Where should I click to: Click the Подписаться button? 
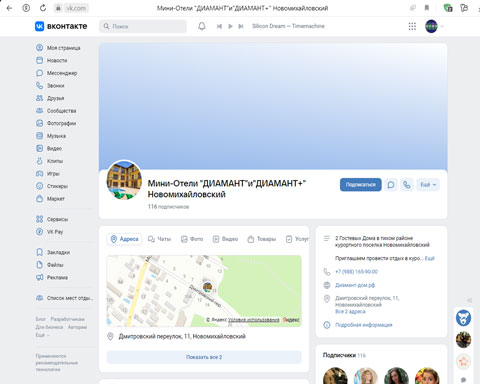tap(361, 185)
